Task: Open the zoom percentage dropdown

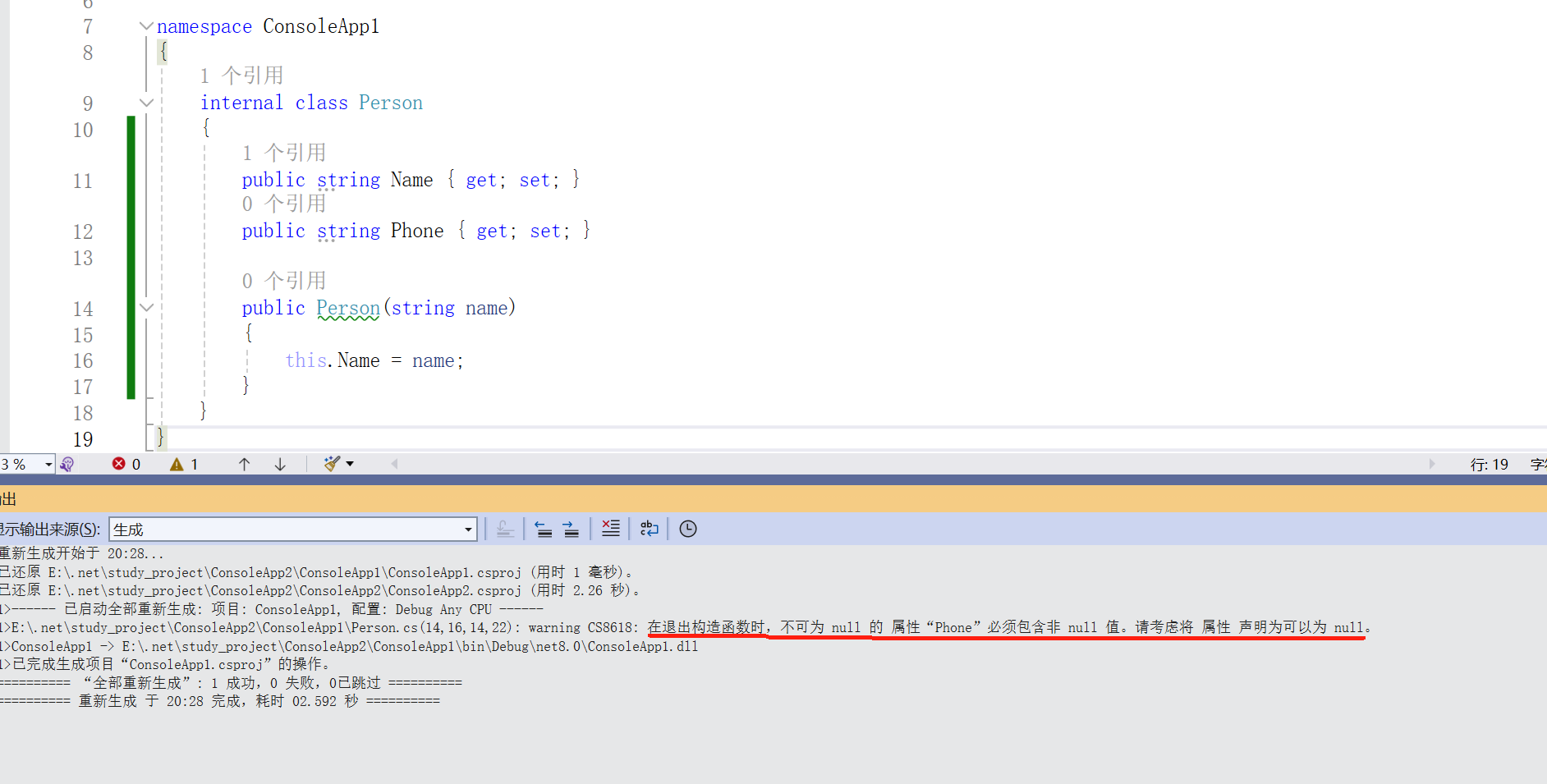Action: tap(48, 465)
